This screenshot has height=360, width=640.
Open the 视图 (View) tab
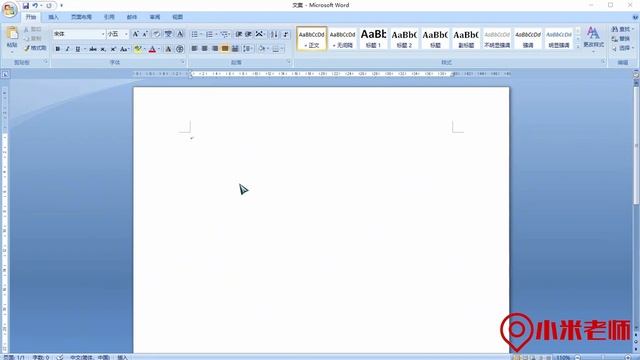(178, 17)
